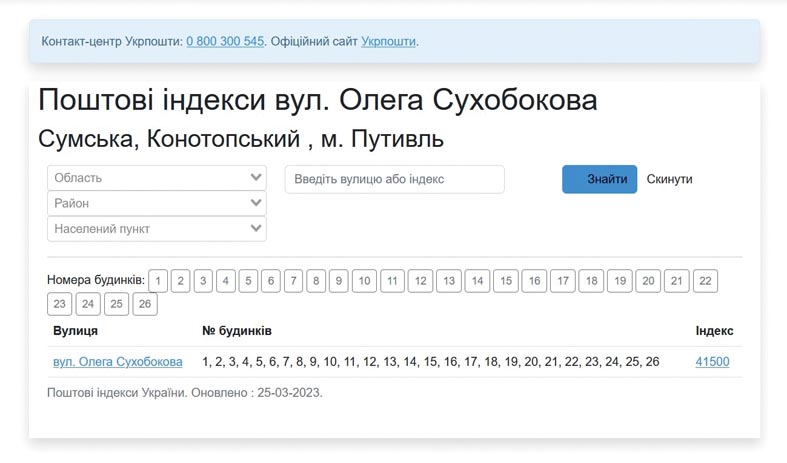
Task: Call link 0 800 300 545
Action: pyautogui.click(x=225, y=41)
